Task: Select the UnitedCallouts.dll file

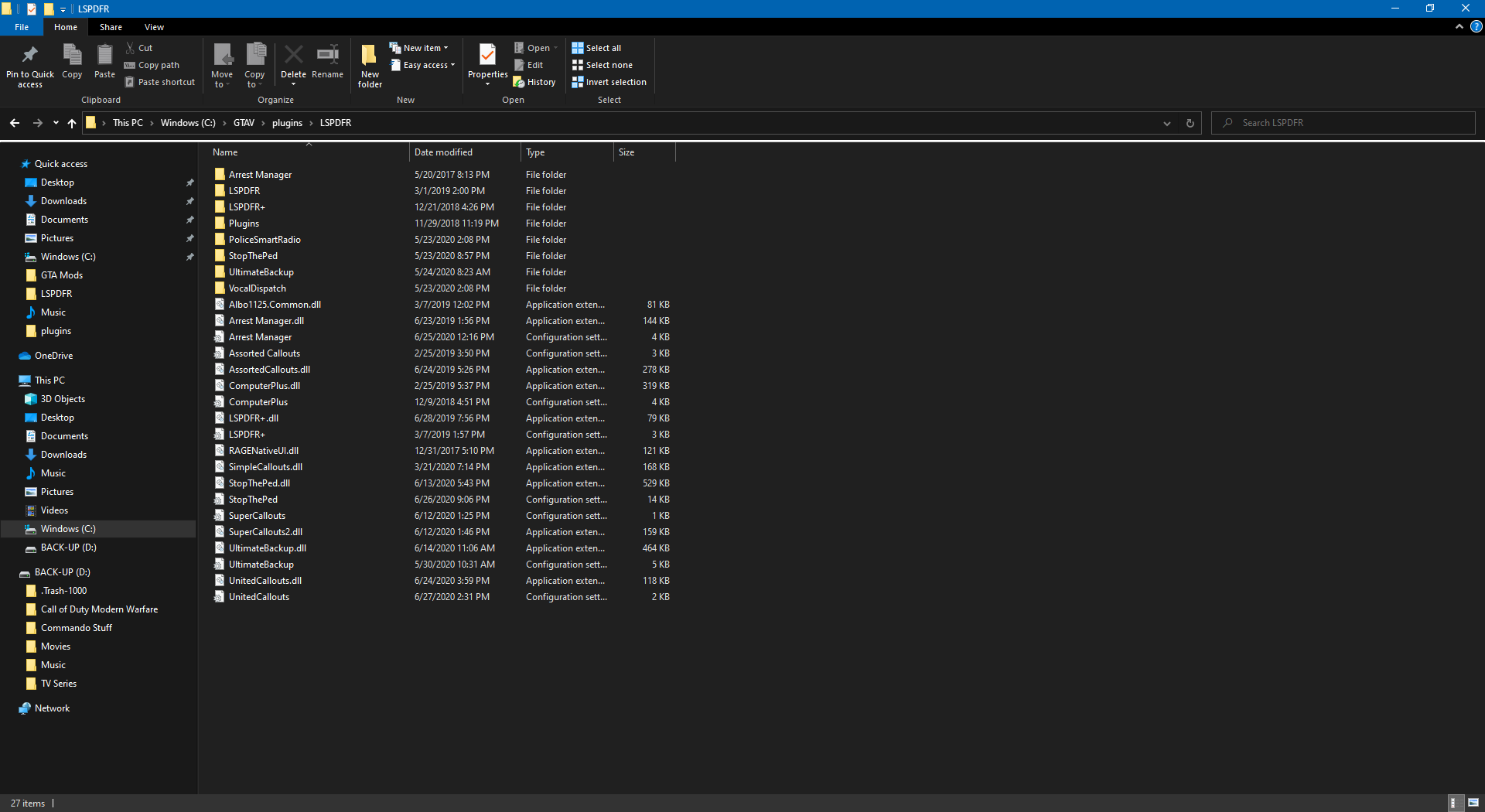Action: (x=265, y=581)
